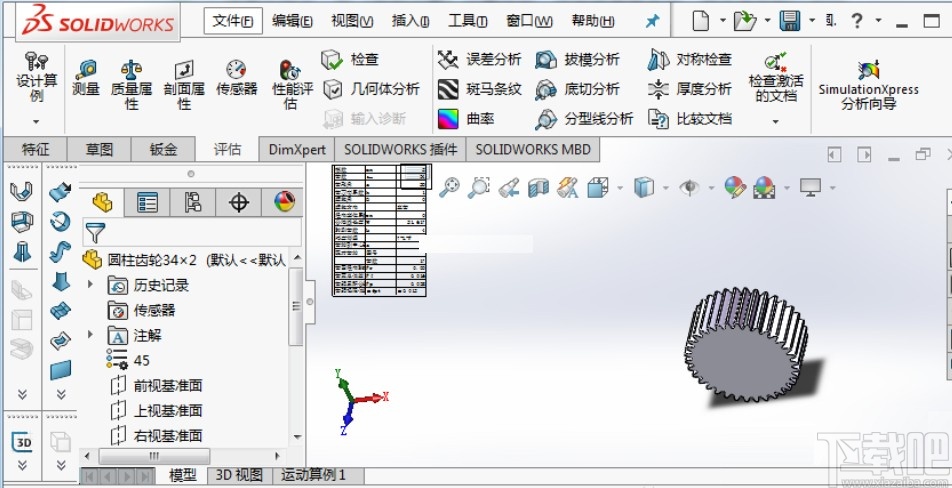Open 分型线分析 parting line analysis
952x488 pixels.
click(x=584, y=118)
